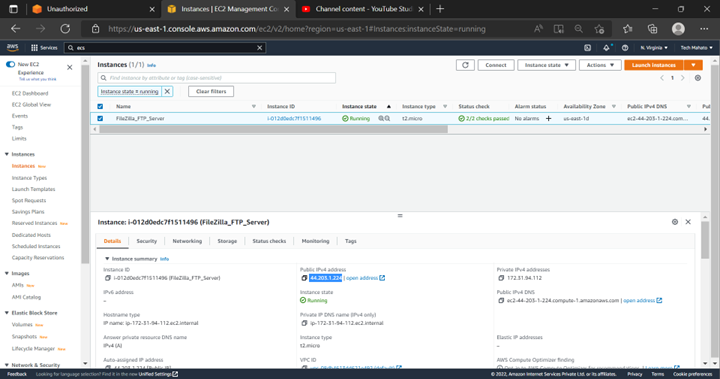This screenshot has height=379, width=720.
Task: Switch to Storage tab
Action: (227, 241)
